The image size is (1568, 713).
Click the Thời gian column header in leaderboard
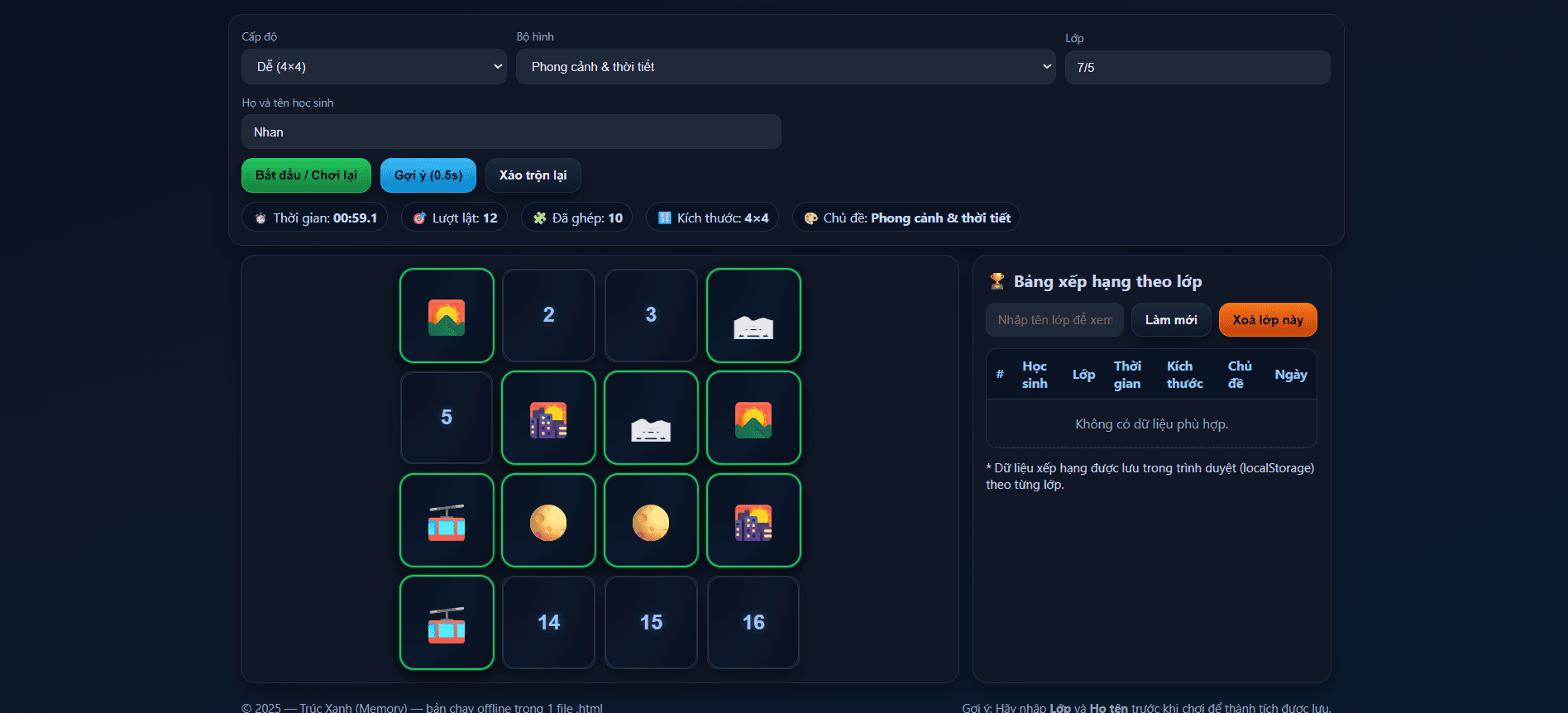pyautogui.click(x=1127, y=375)
